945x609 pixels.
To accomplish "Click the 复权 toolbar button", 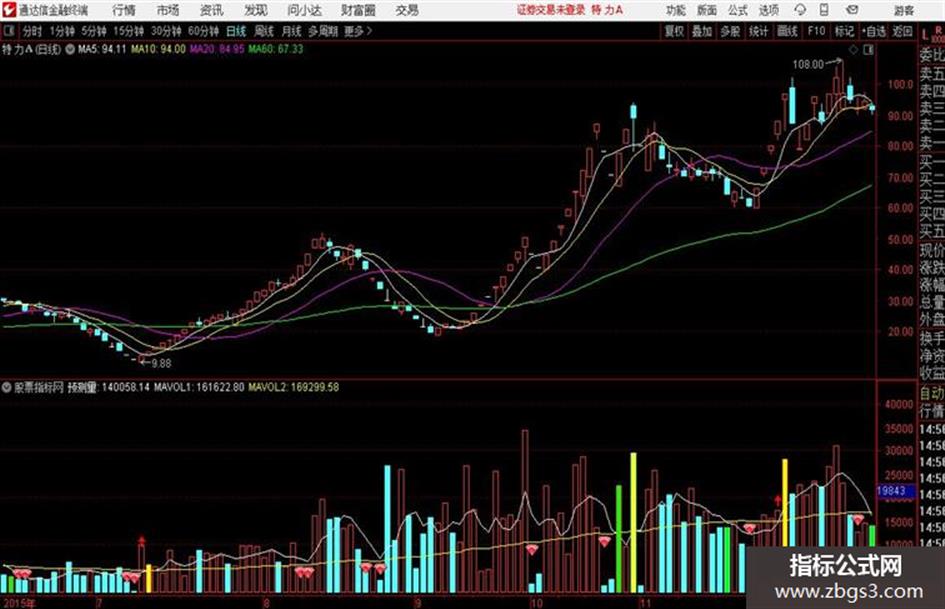I will click(674, 31).
